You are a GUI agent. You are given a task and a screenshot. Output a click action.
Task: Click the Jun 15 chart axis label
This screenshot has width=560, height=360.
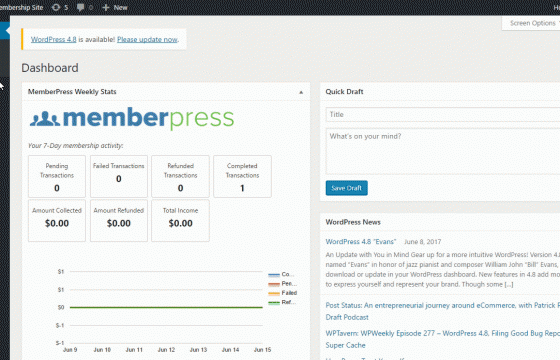(262, 350)
